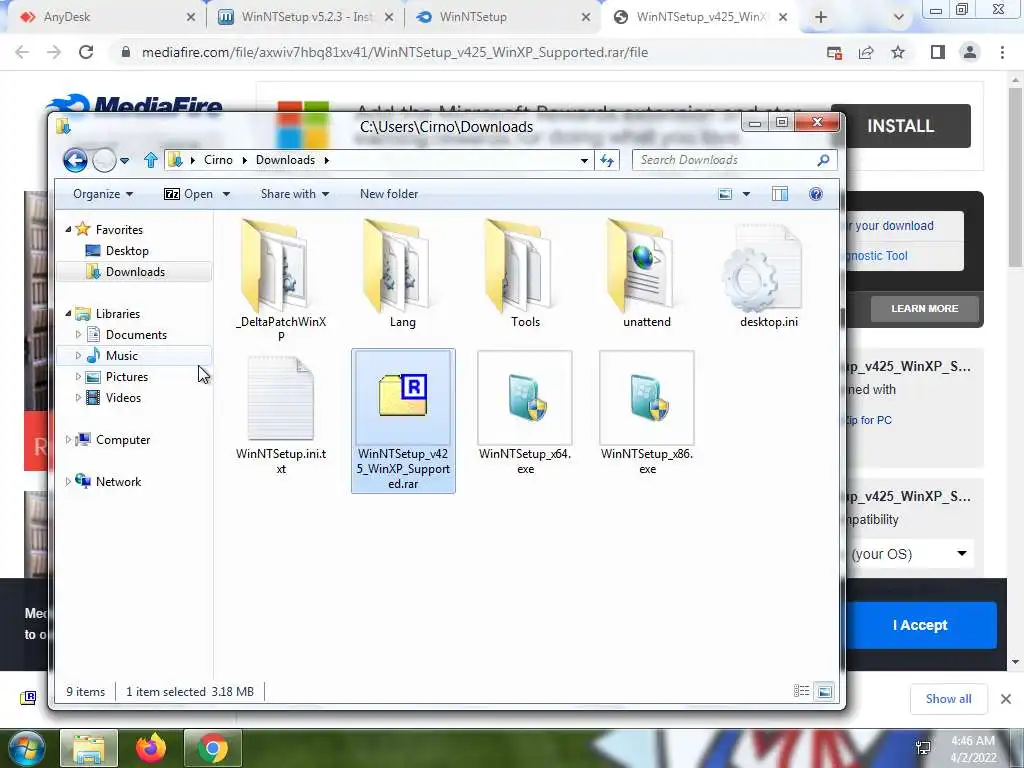Collapse the Favorites tree group

pos(68,229)
